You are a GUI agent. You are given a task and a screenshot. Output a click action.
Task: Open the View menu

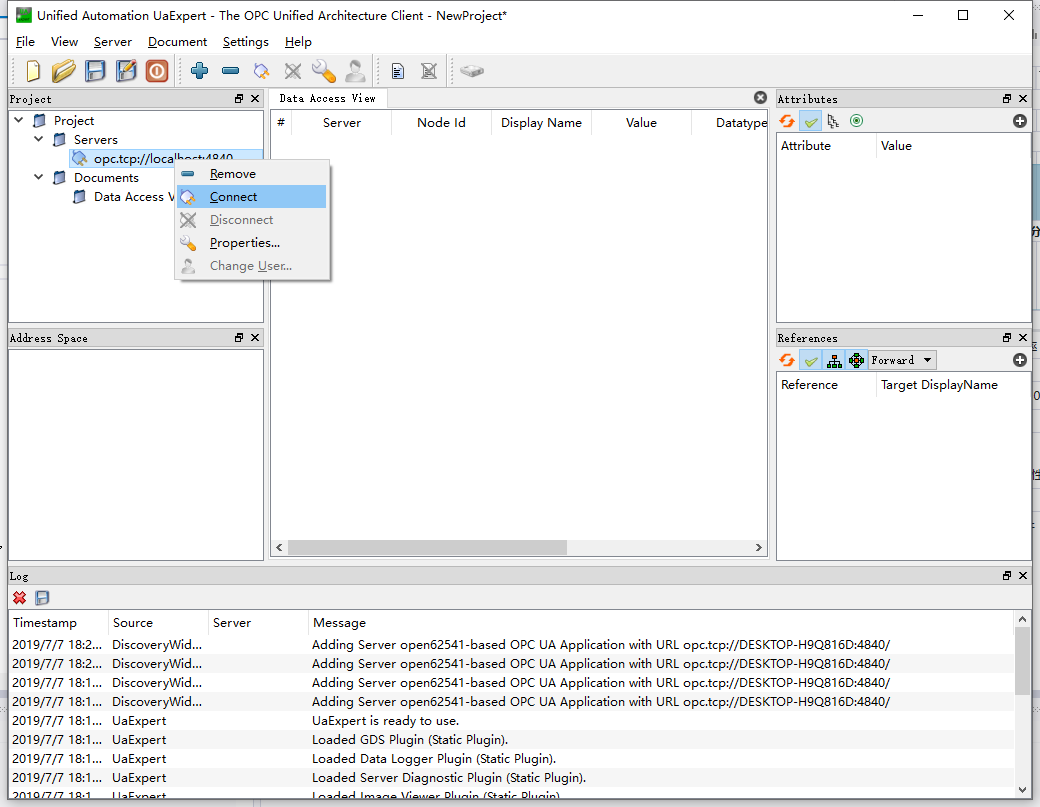pyautogui.click(x=64, y=42)
